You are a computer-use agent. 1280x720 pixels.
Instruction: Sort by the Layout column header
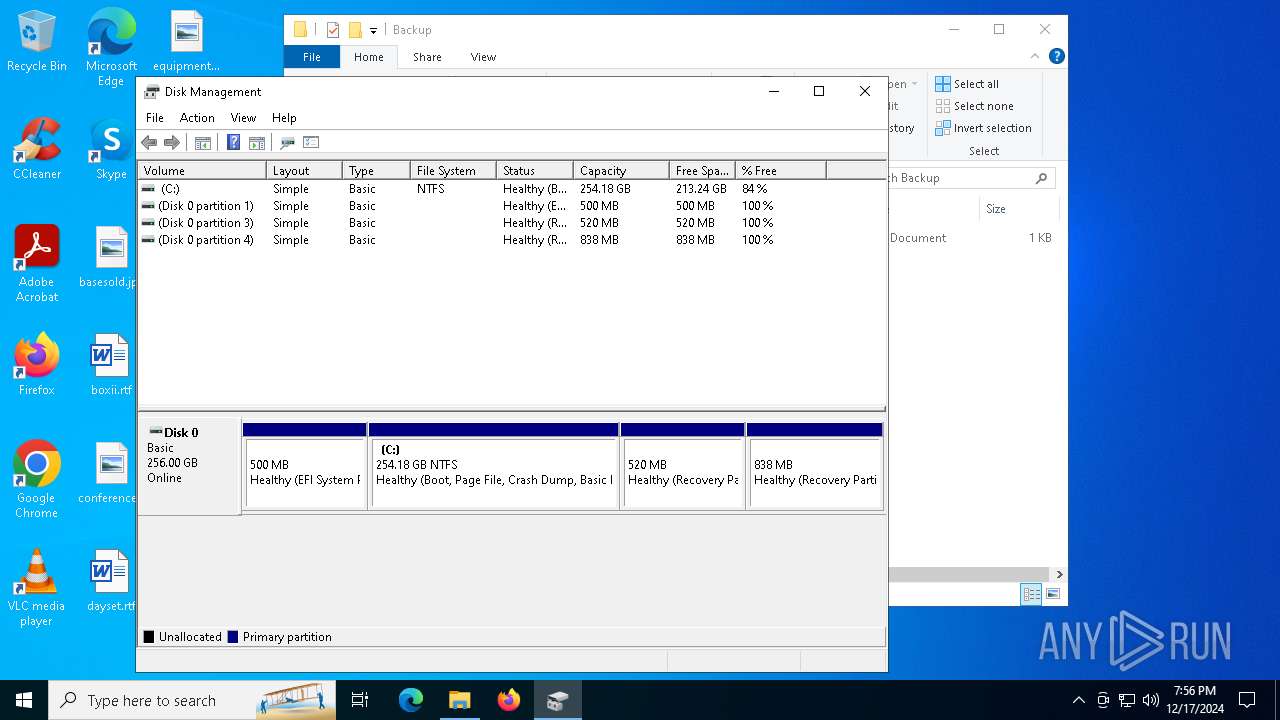click(304, 170)
